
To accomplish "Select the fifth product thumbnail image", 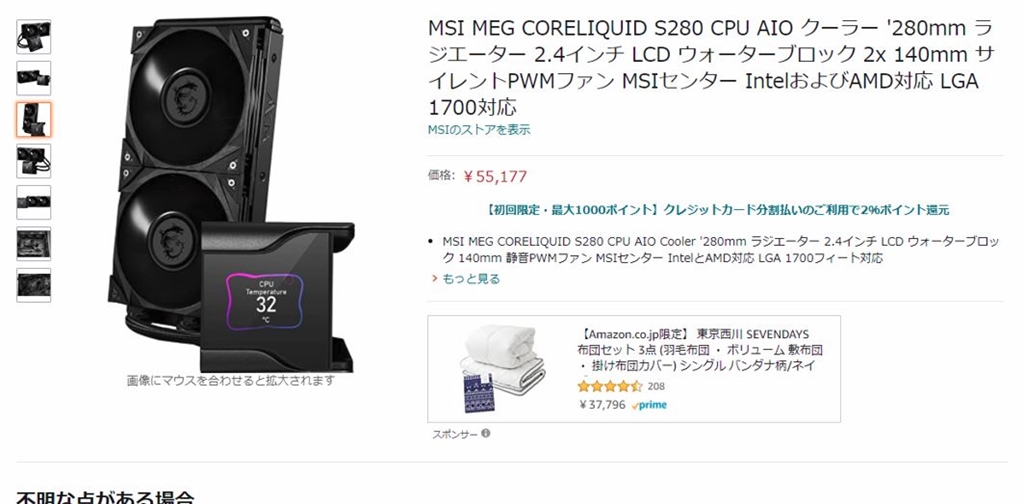I will 33,202.
